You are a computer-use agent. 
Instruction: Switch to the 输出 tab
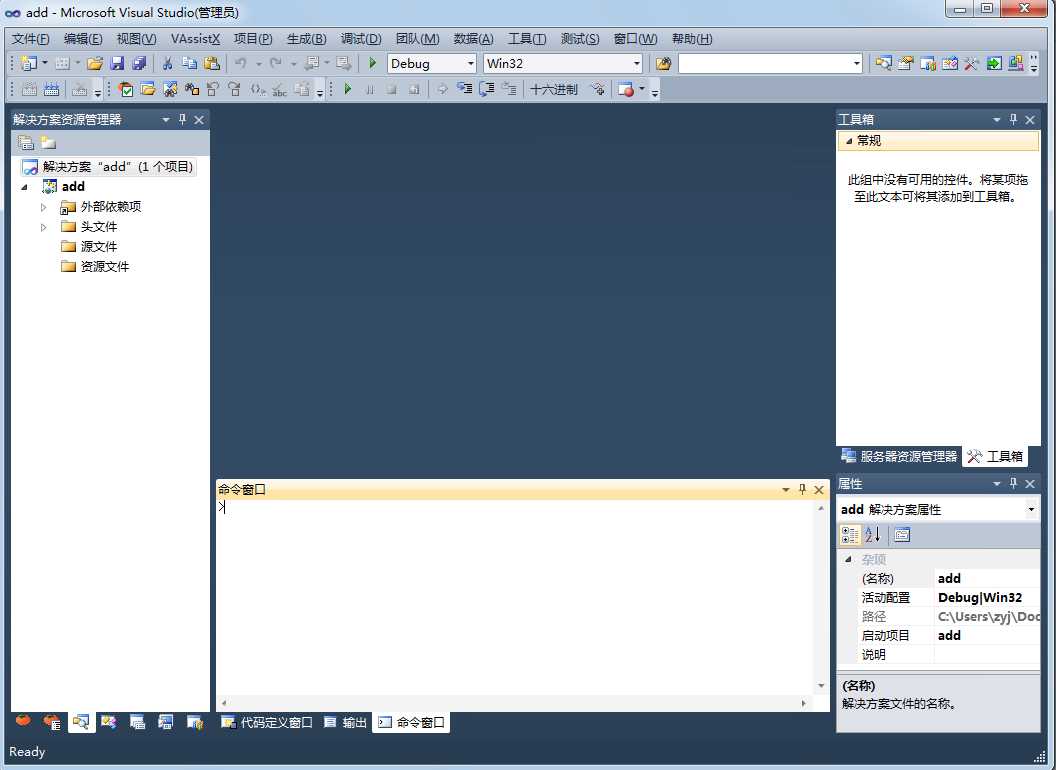(x=346, y=722)
